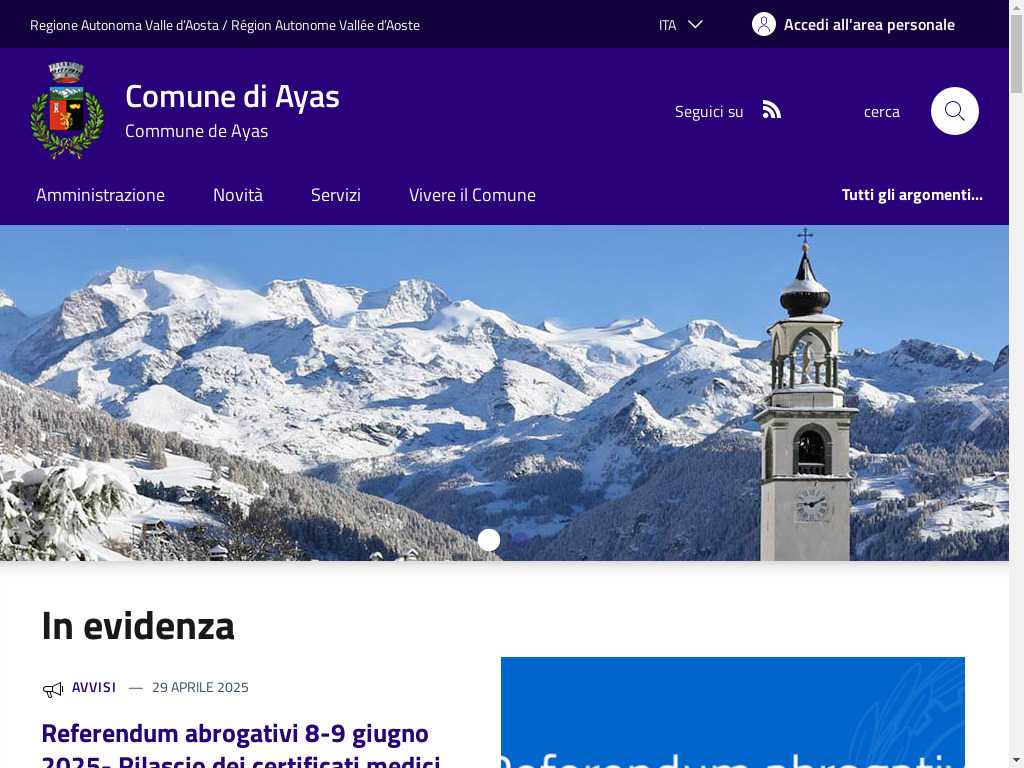Click the user avatar icon
The width and height of the screenshot is (1024, 768).
pos(763,24)
